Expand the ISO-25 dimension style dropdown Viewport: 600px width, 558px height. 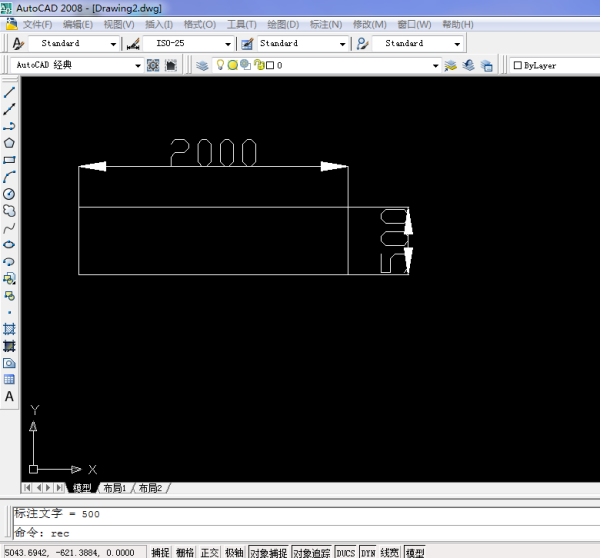pos(228,44)
